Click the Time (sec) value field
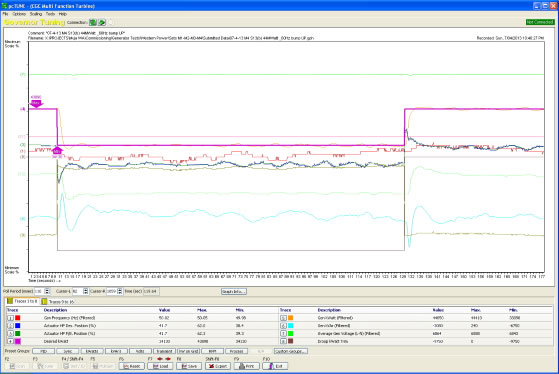This screenshot has height=374, width=559. click(151, 291)
